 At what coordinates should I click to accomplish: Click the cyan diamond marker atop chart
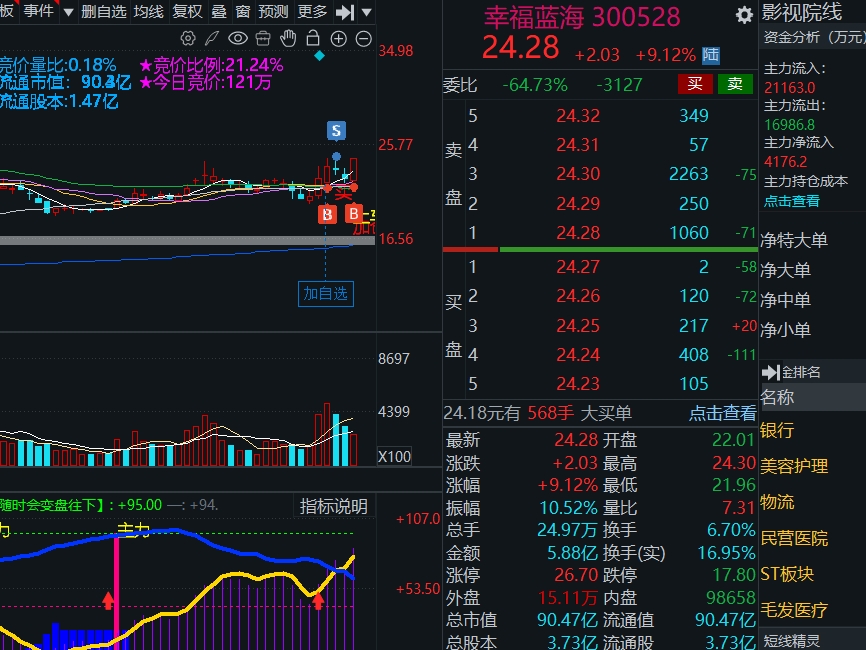(x=319, y=56)
